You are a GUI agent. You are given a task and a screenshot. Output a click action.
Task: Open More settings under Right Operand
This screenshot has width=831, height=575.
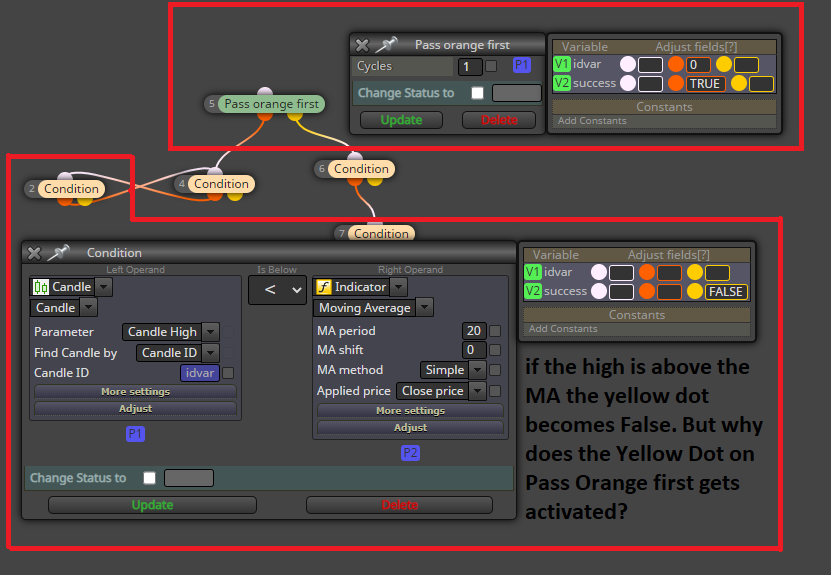pyautogui.click(x=410, y=411)
